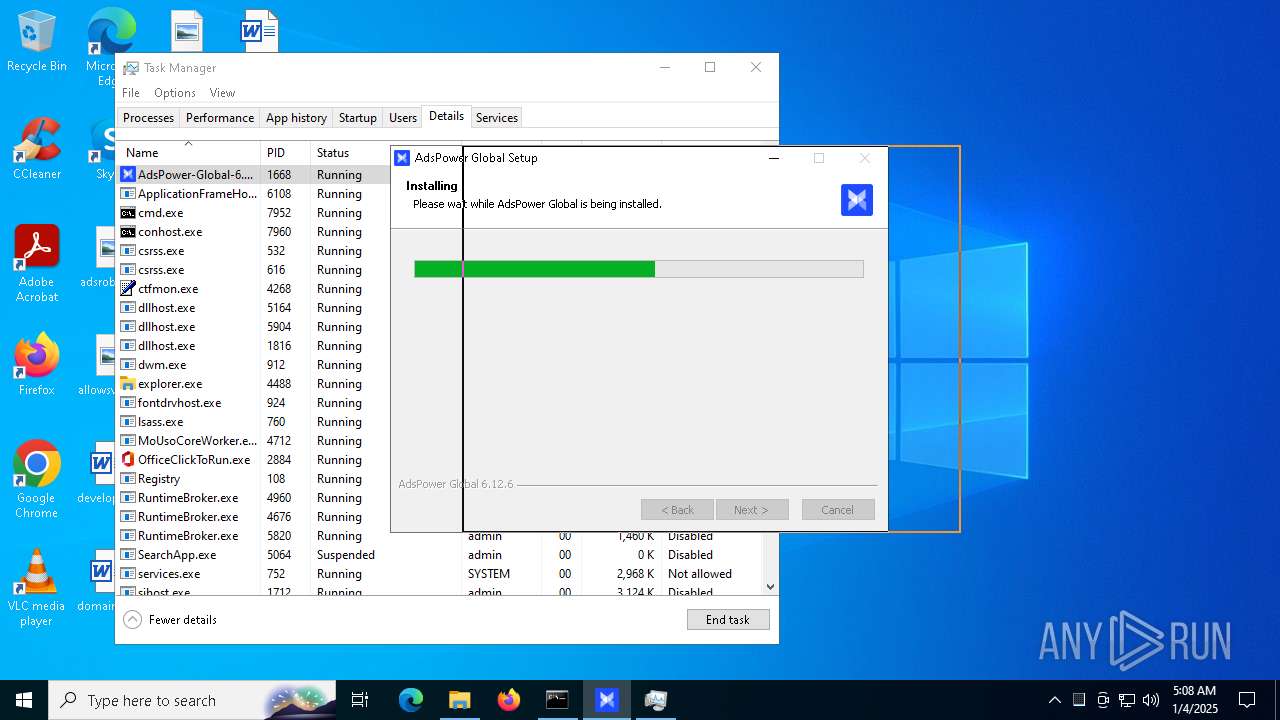Select the ctfmon.exe process
Image resolution: width=1280 pixels, height=720 pixels.
[254, 289]
